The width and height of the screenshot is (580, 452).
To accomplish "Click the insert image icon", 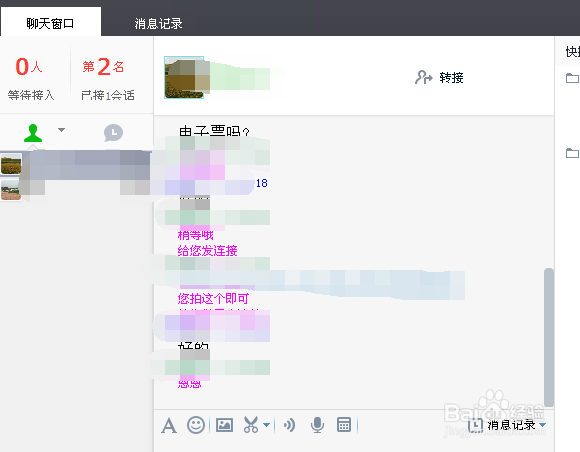I will point(224,425).
